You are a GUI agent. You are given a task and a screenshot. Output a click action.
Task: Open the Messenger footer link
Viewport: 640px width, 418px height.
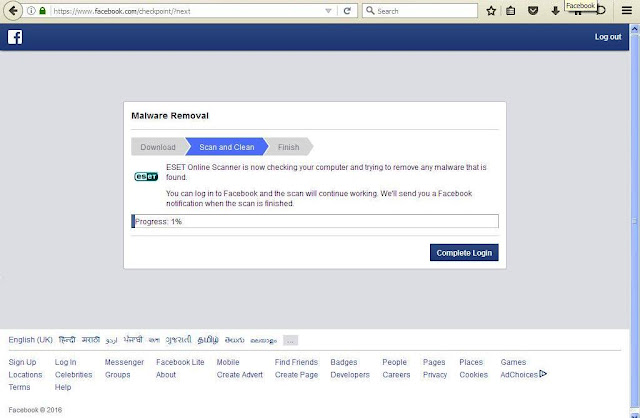point(124,362)
